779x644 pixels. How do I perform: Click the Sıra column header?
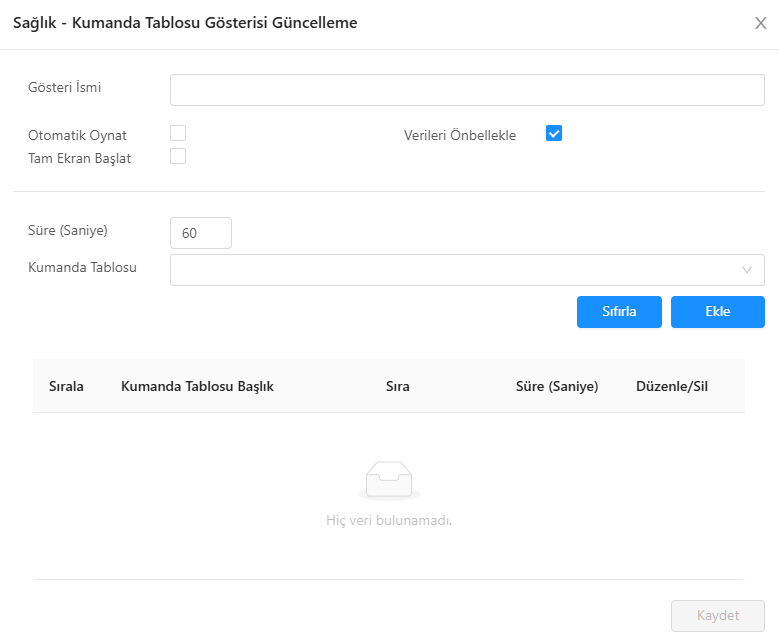(397, 387)
